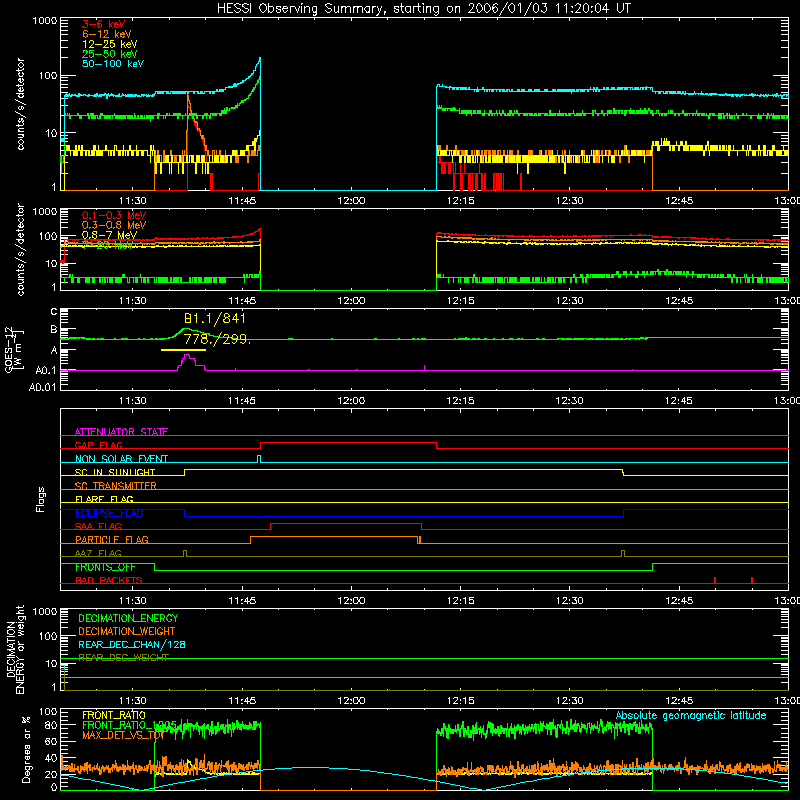The height and width of the screenshot is (800, 800).
Task: Select the SAA_FLAG label
Action: pyautogui.click(x=98, y=526)
